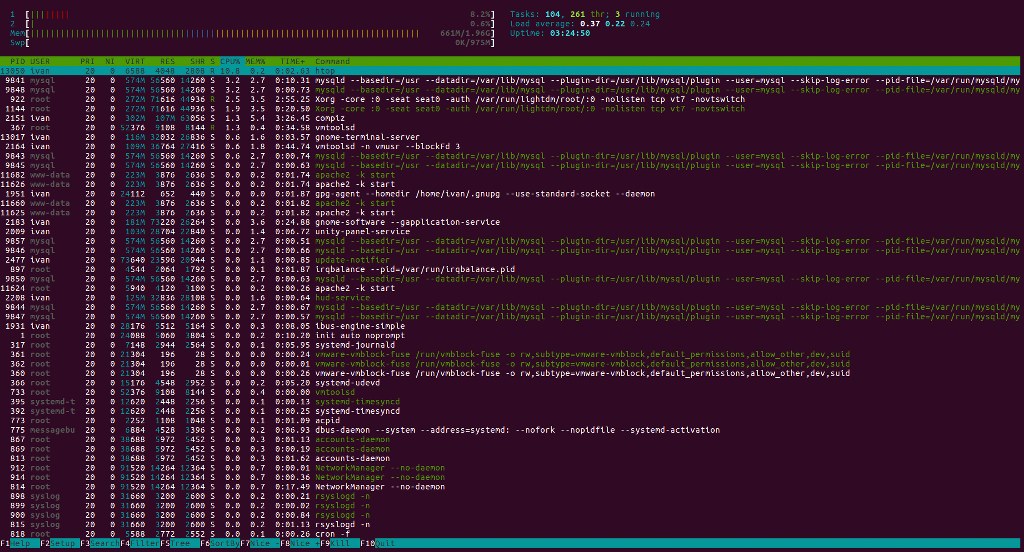Screen dimensions: 1024x552
Task: Click the CPU 1 usage meter
Action: point(252,14)
